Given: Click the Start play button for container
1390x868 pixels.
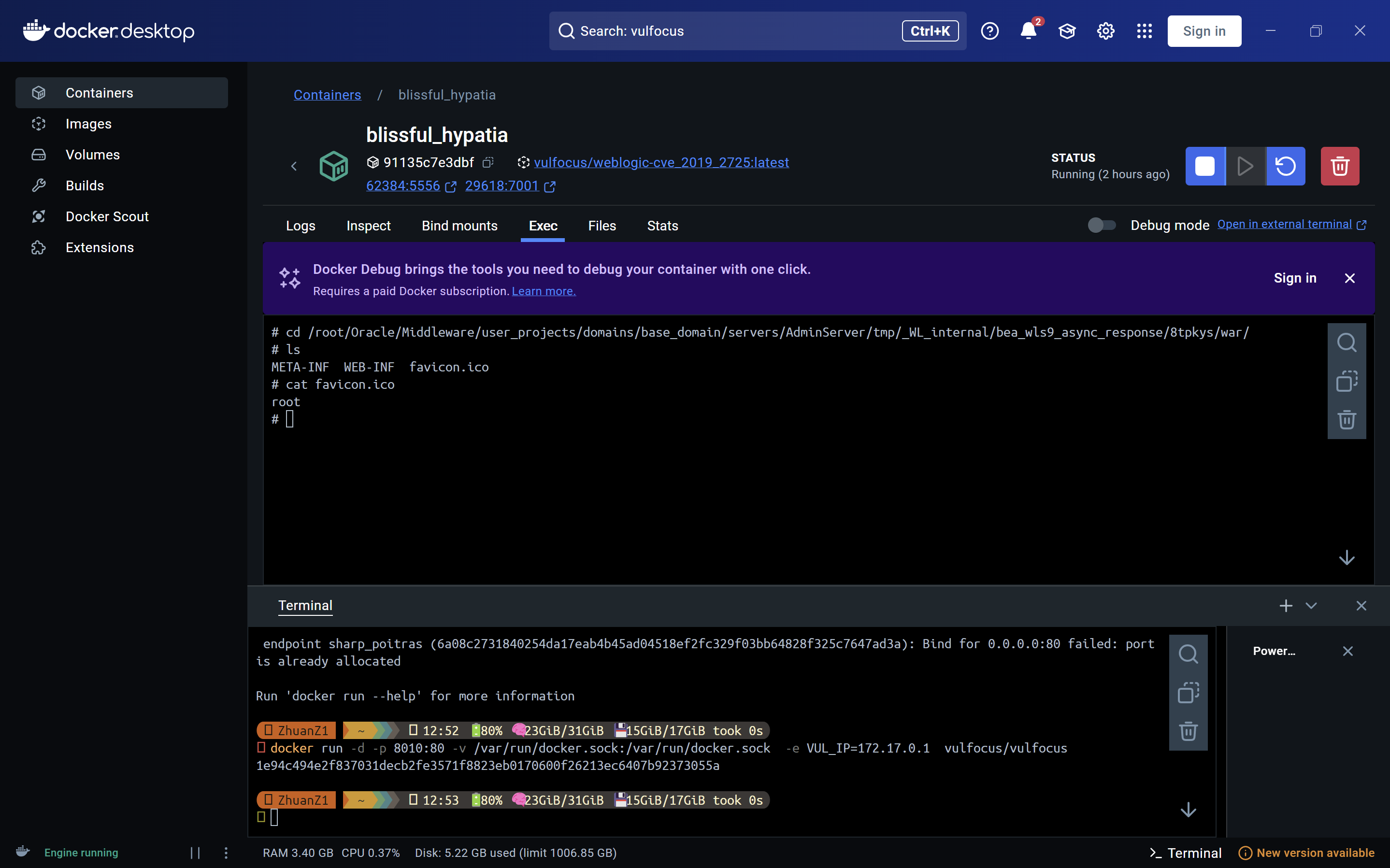Looking at the screenshot, I should [1246, 167].
